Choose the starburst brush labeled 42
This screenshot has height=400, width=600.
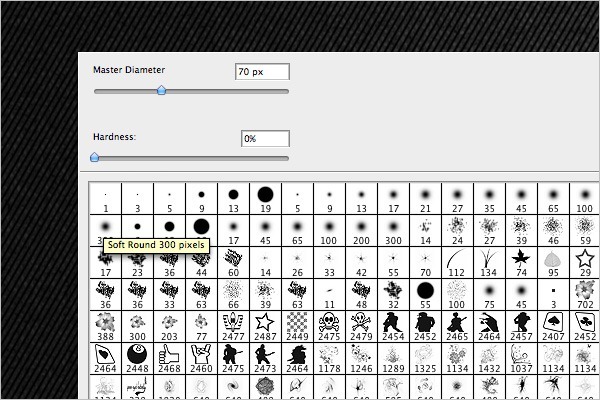(361, 263)
